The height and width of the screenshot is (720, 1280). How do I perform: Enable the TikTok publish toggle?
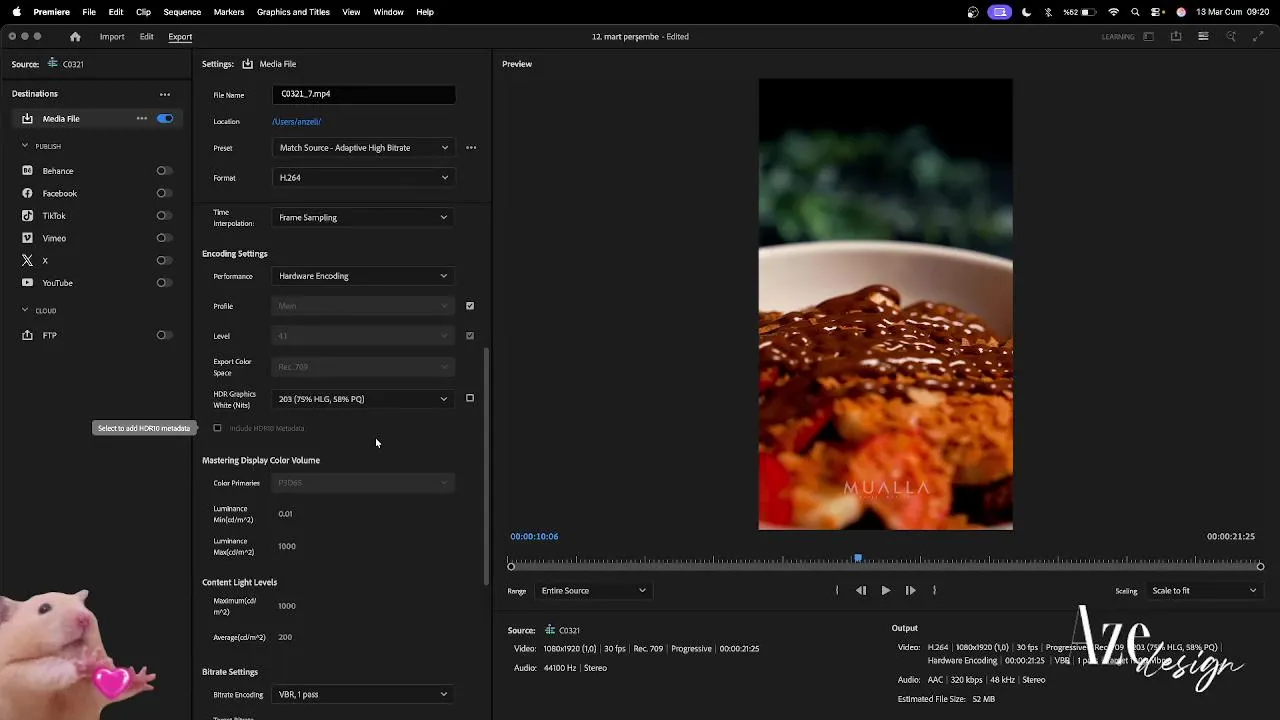click(x=164, y=216)
